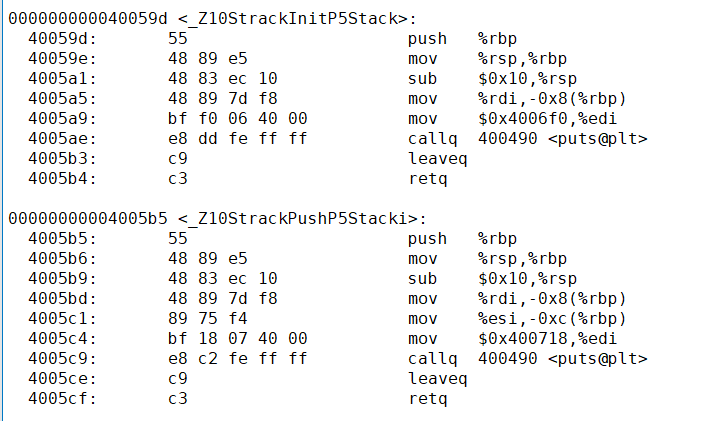Click bytes 89 75 f4 at 4005c1
701x421 pixels.
207,319
